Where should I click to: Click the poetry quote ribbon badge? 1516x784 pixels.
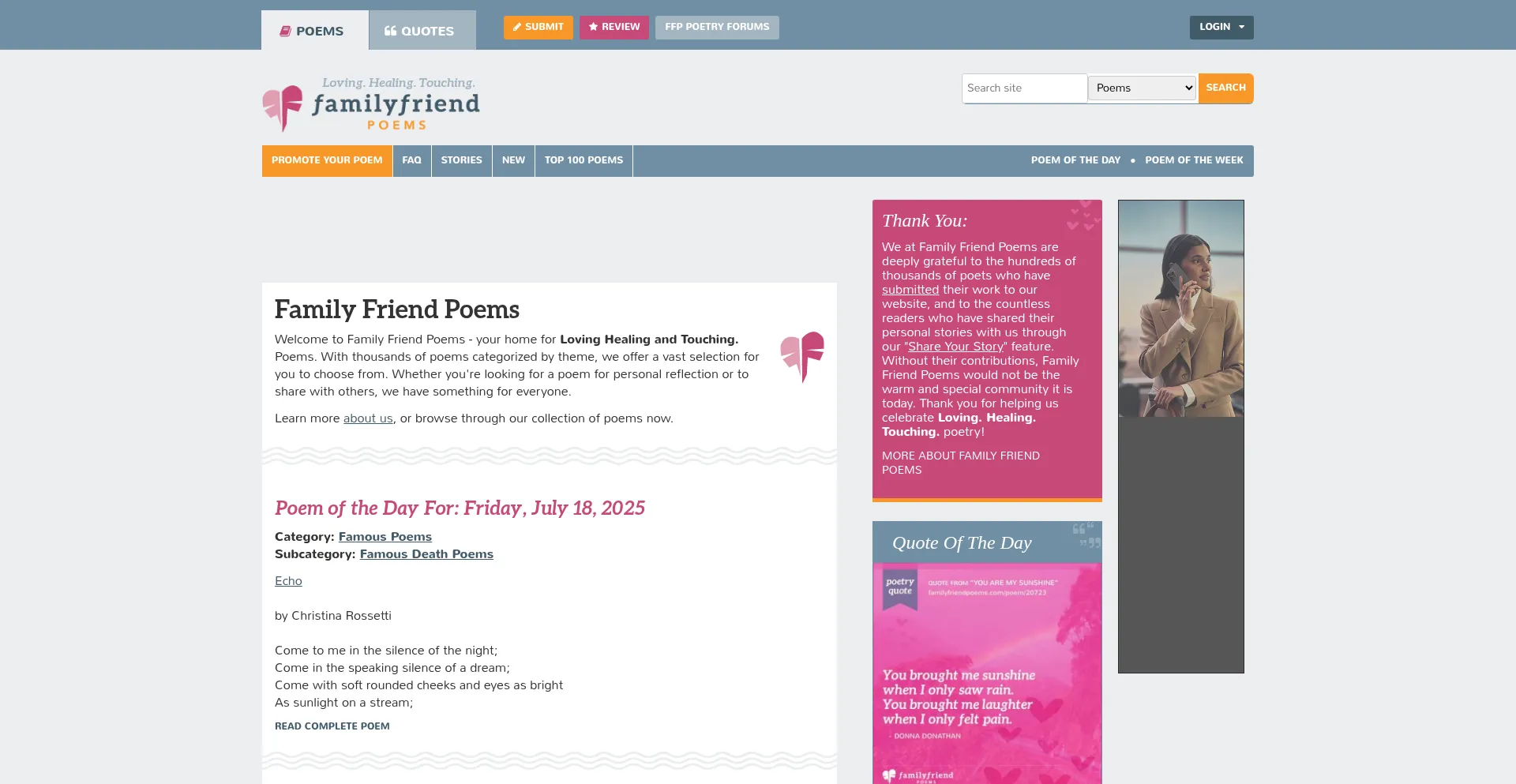899,587
